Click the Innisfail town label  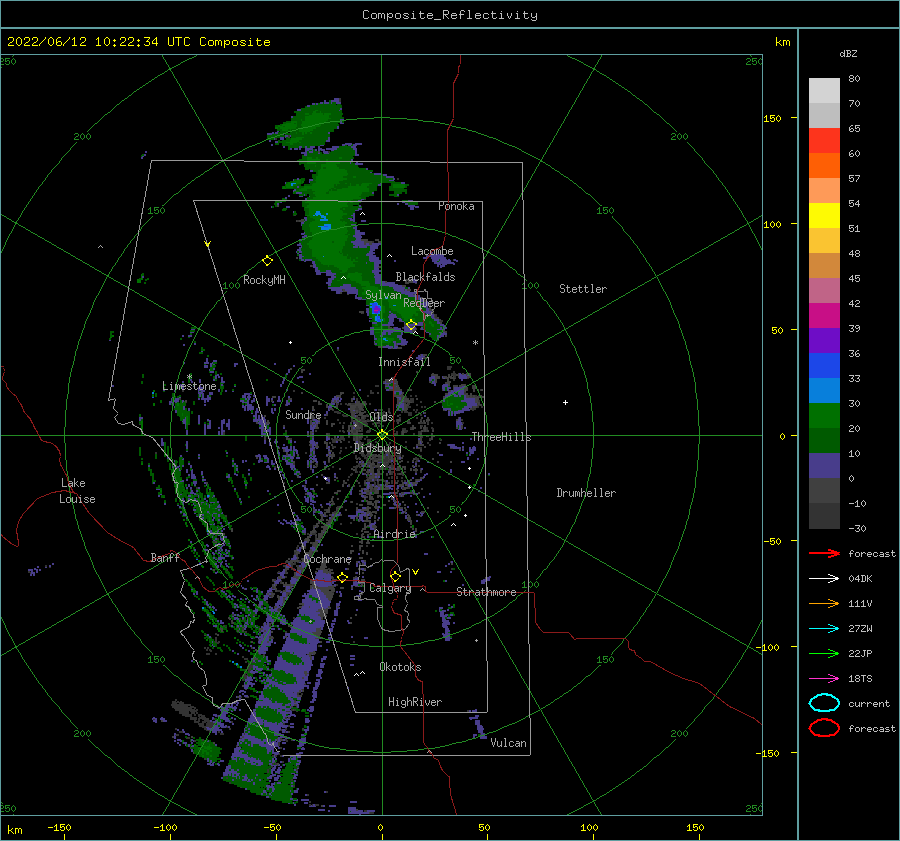(404, 362)
